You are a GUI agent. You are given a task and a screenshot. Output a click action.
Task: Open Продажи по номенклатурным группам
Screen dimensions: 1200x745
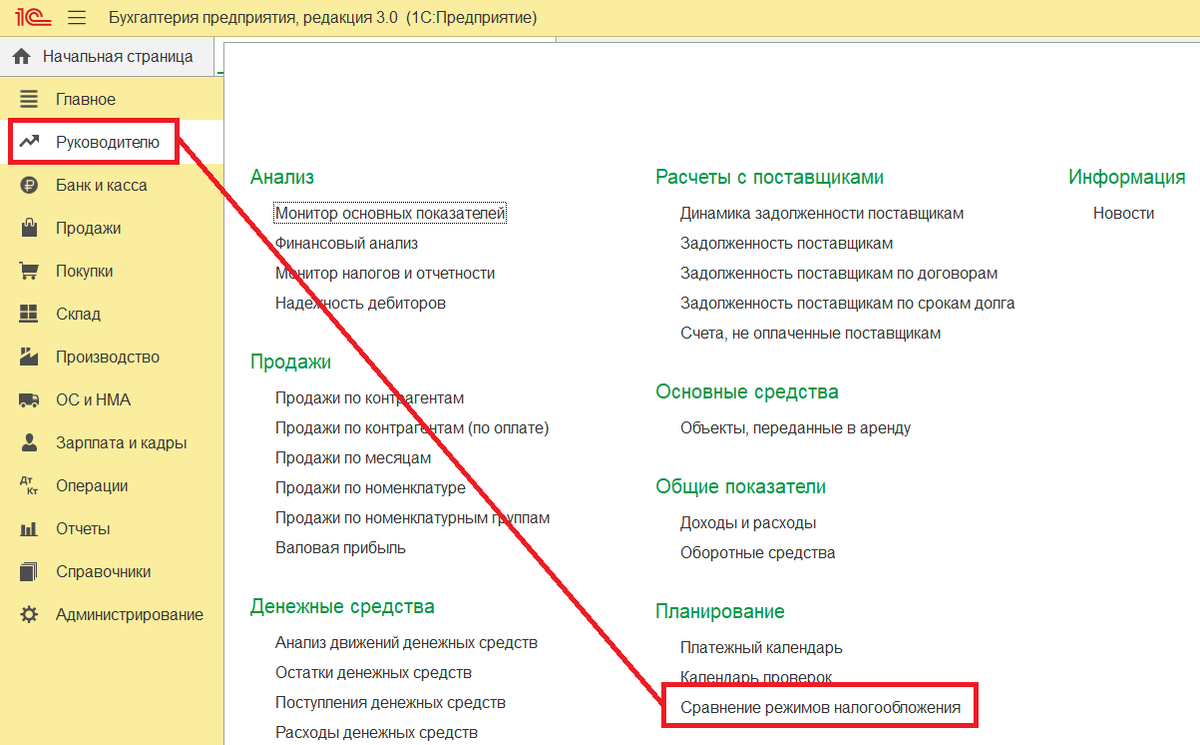tap(412, 518)
